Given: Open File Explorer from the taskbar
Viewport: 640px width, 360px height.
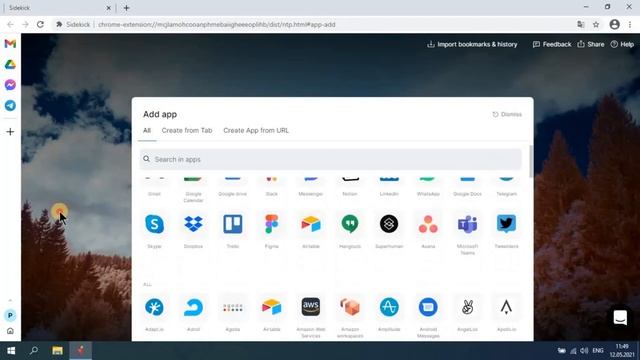Looking at the screenshot, I should 57,351.
